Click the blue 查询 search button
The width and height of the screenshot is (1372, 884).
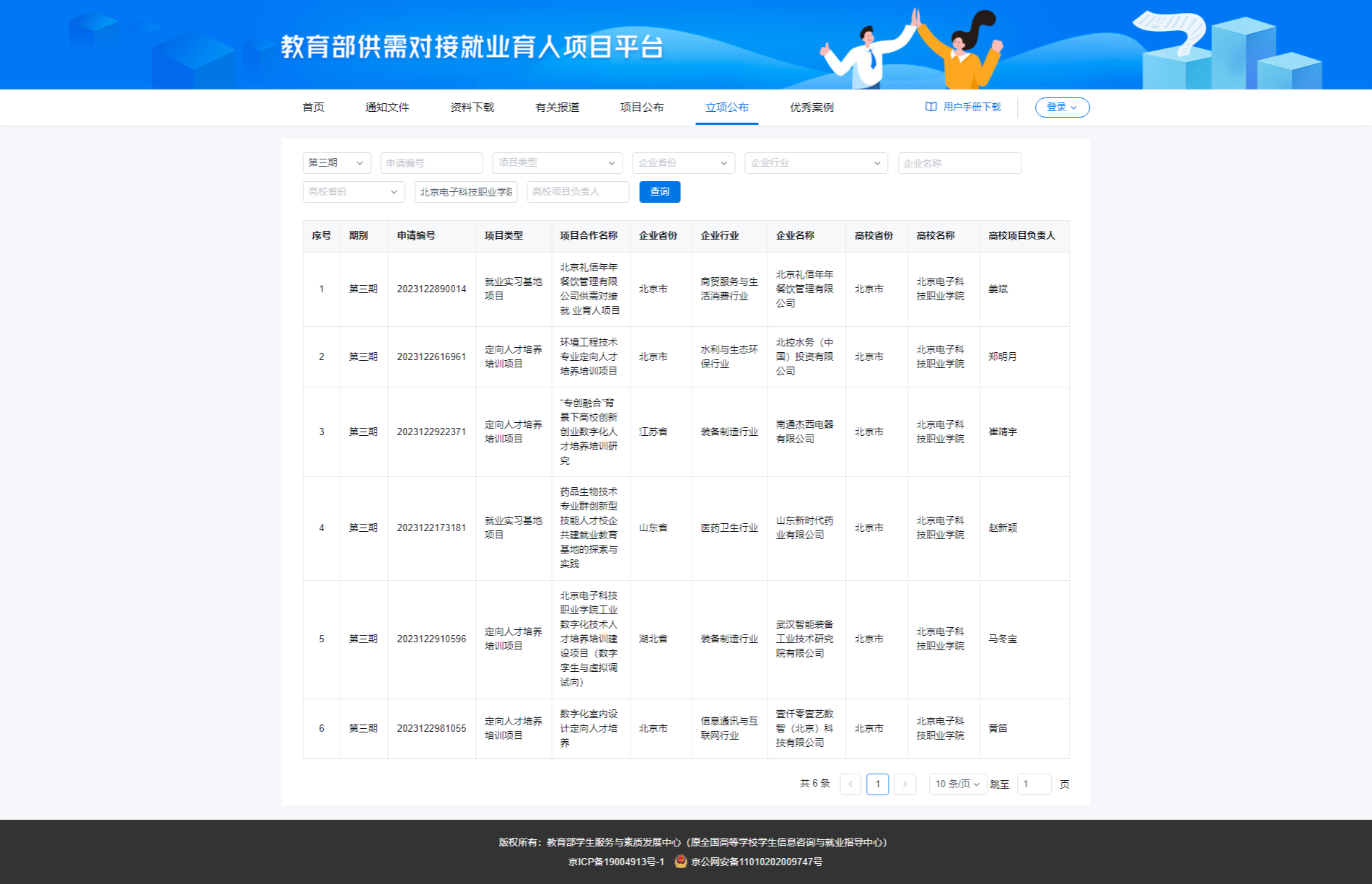tap(659, 192)
